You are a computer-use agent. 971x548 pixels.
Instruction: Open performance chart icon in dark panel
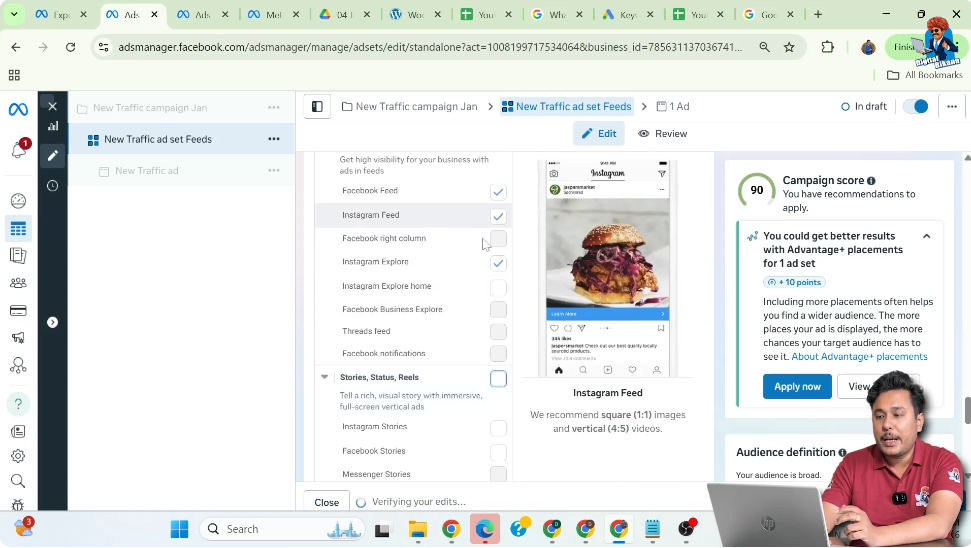[x=53, y=126]
